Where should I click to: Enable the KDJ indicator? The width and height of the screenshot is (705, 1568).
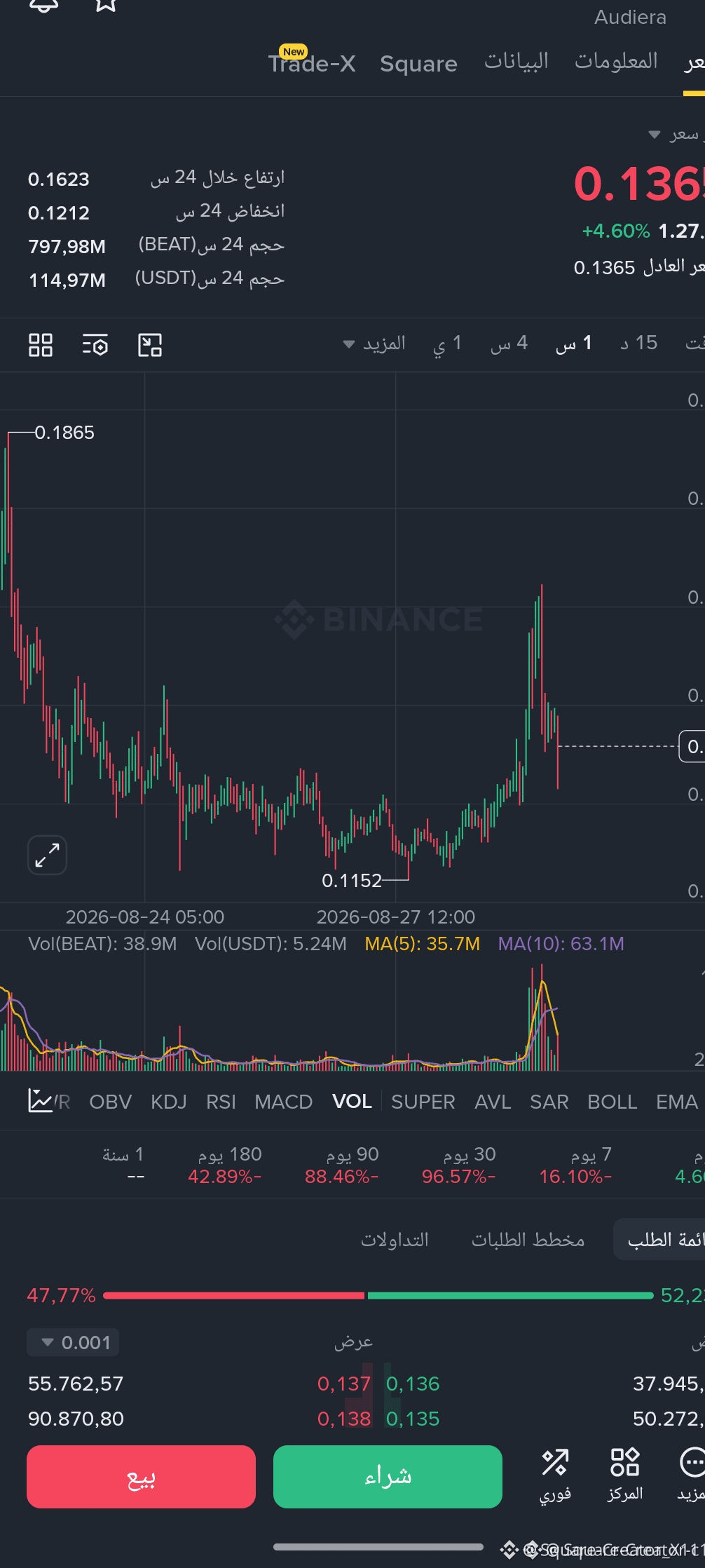click(x=169, y=1102)
